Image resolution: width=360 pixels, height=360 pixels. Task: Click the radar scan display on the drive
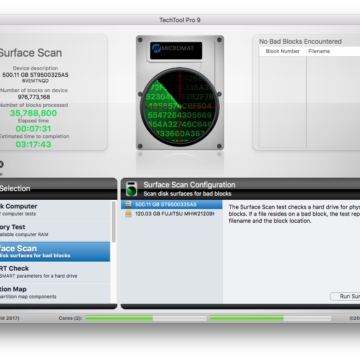coord(180,107)
